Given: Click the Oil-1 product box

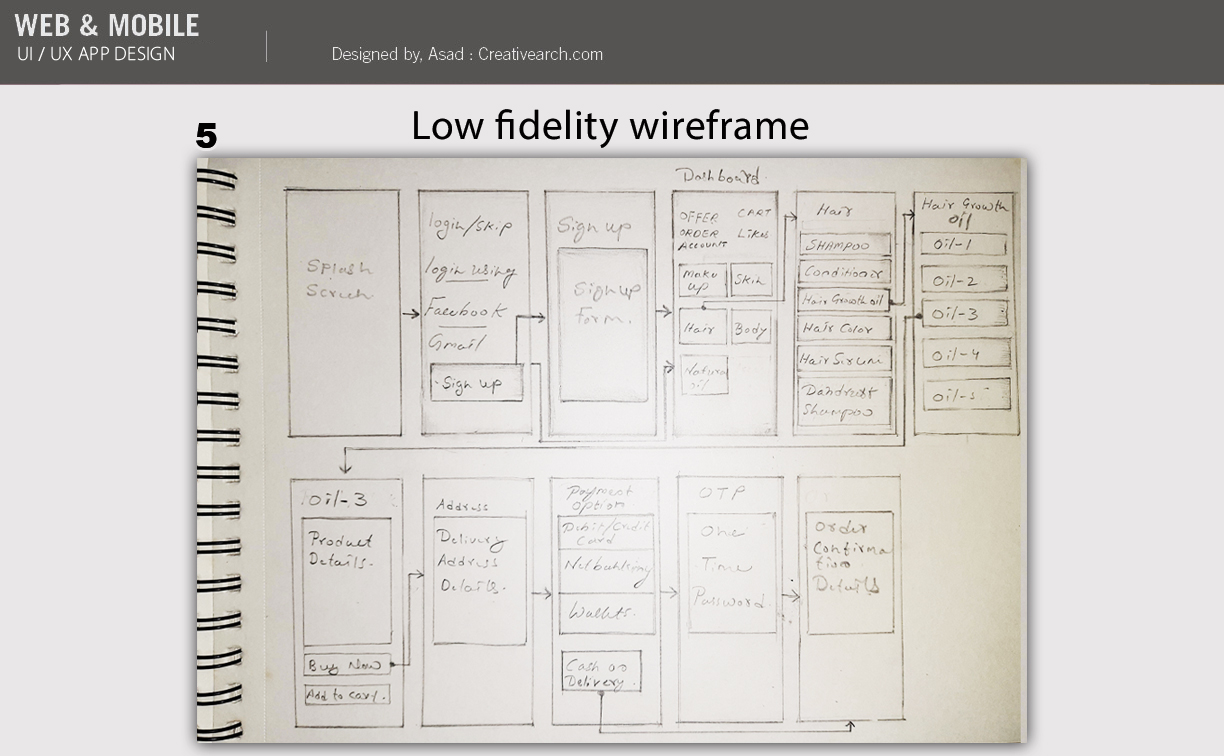Looking at the screenshot, I should [x=964, y=245].
